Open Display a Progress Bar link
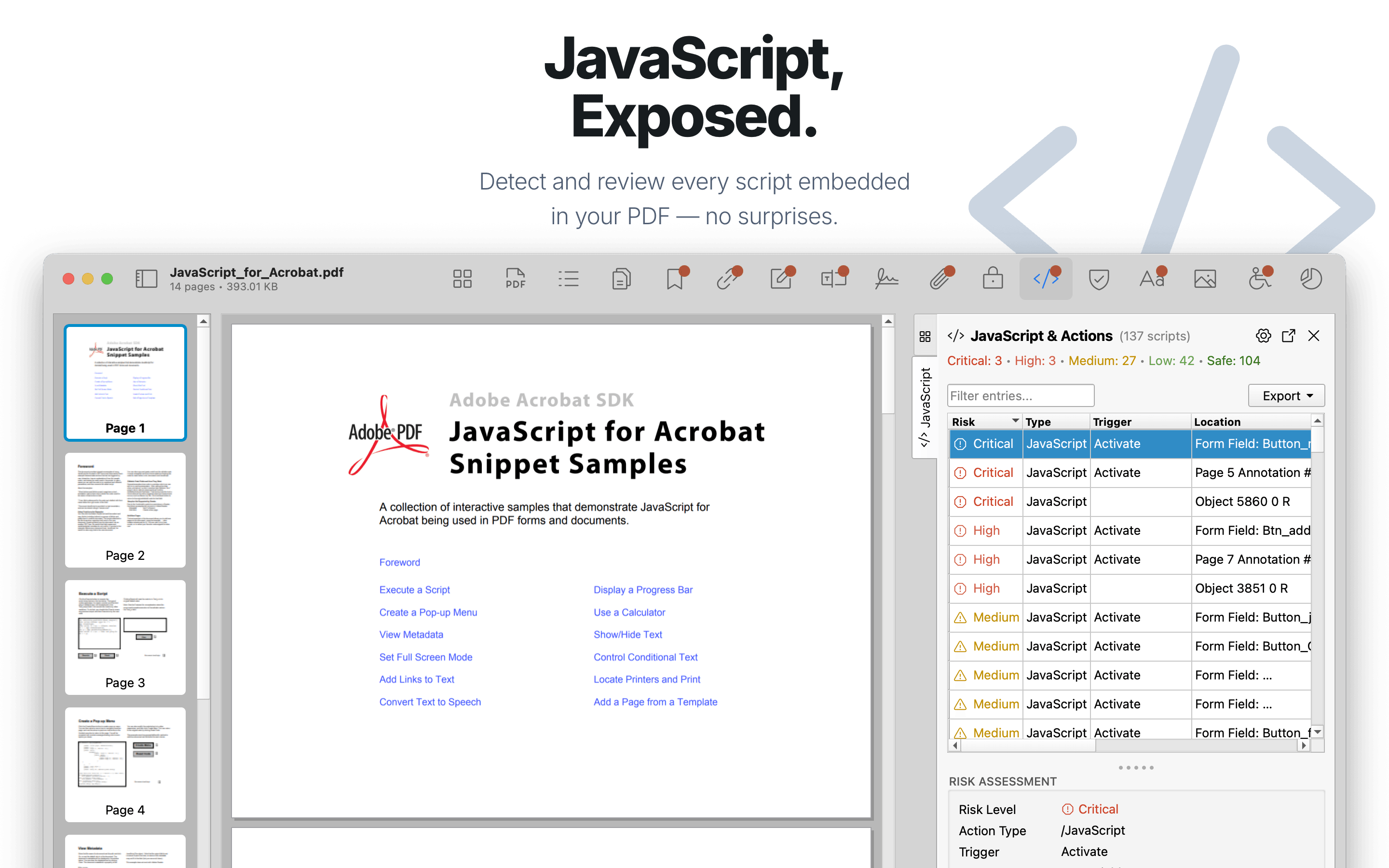1389x868 pixels. [x=643, y=590]
